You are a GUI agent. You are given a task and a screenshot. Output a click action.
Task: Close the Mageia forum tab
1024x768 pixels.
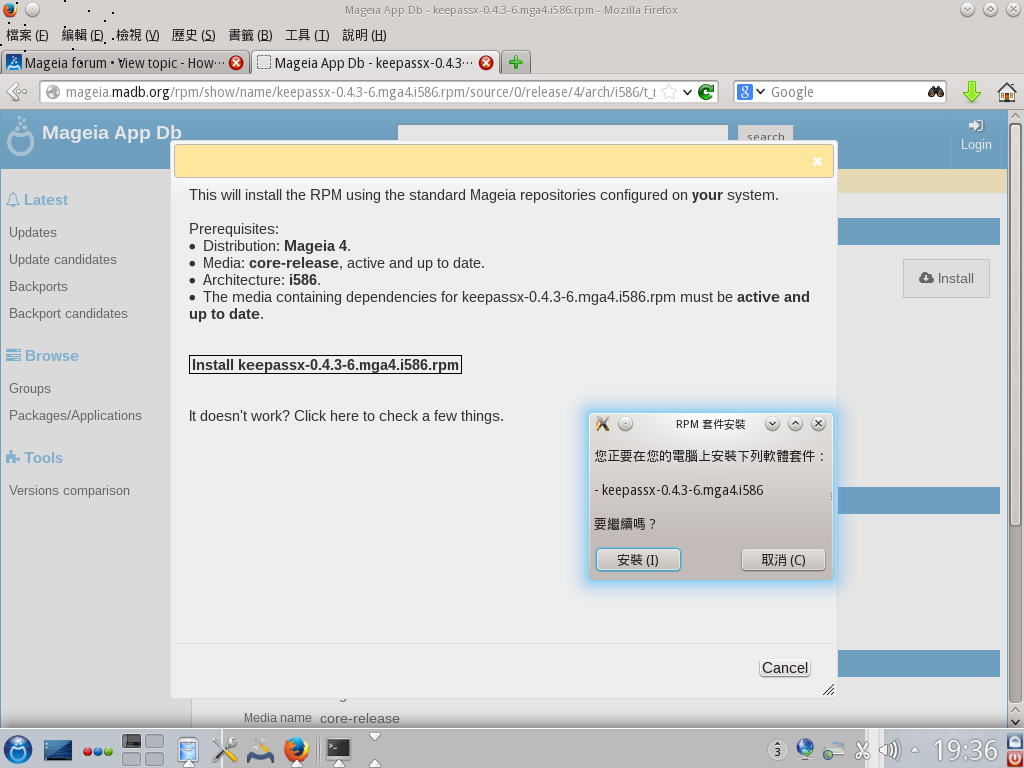(236, 63)
